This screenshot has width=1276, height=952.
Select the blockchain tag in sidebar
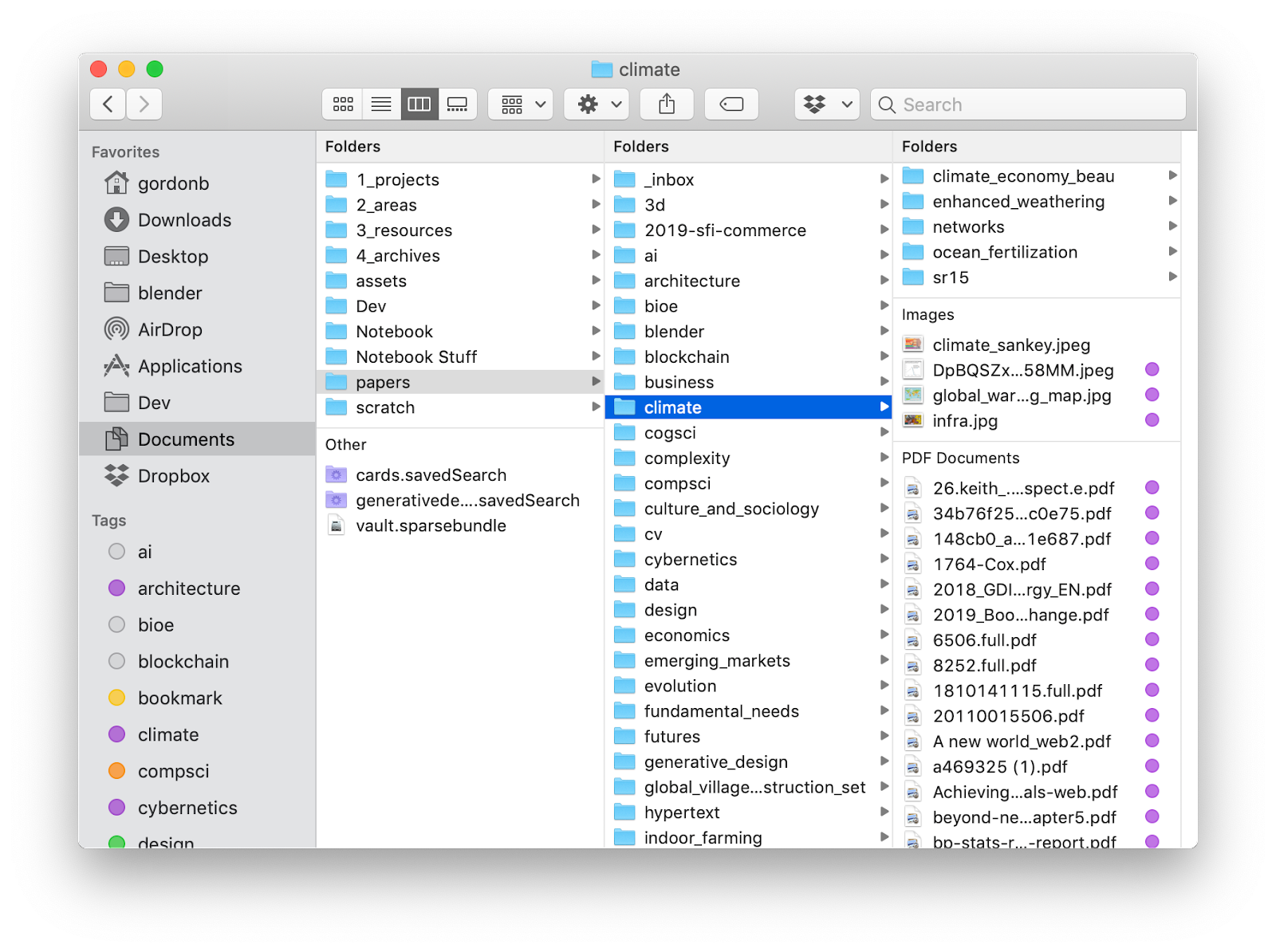pos(197,662)
